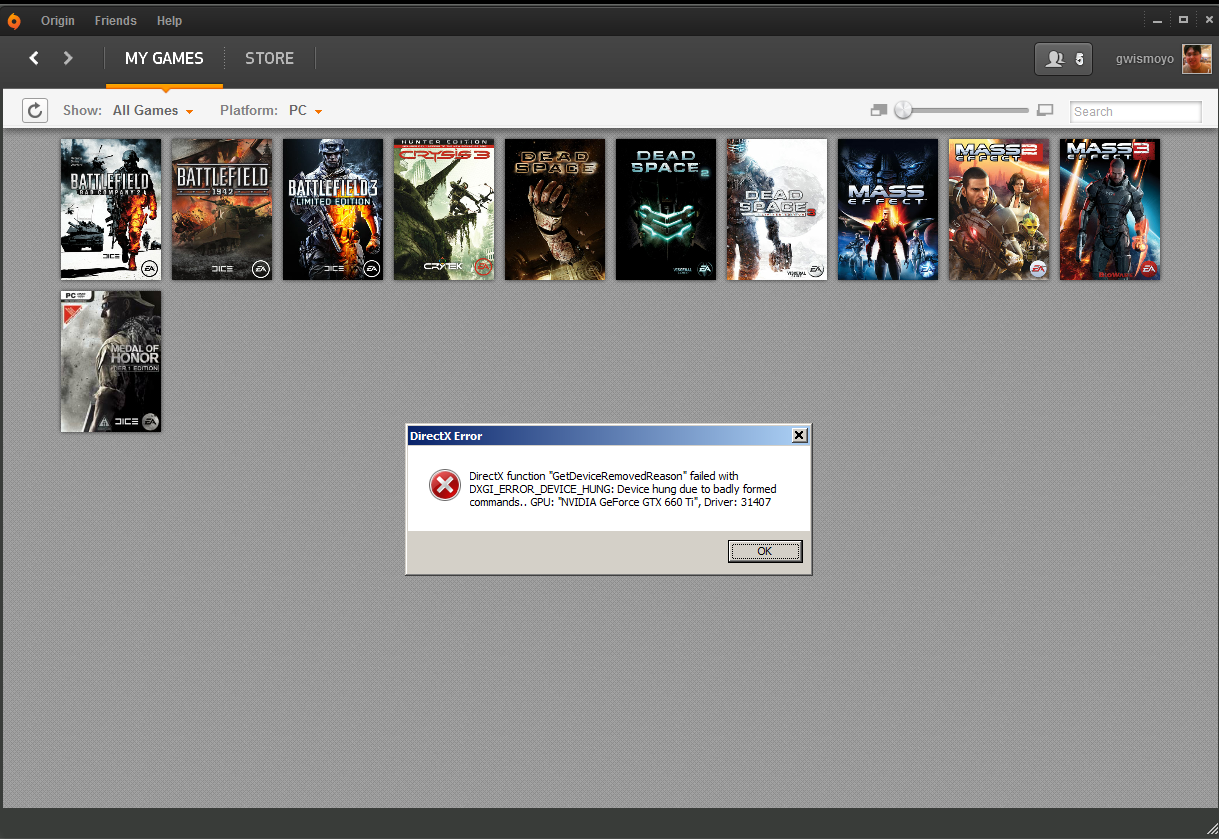Select the Mass Effect 3 game cover
Screen dimensions: 1219x839
pos(1110,209)
